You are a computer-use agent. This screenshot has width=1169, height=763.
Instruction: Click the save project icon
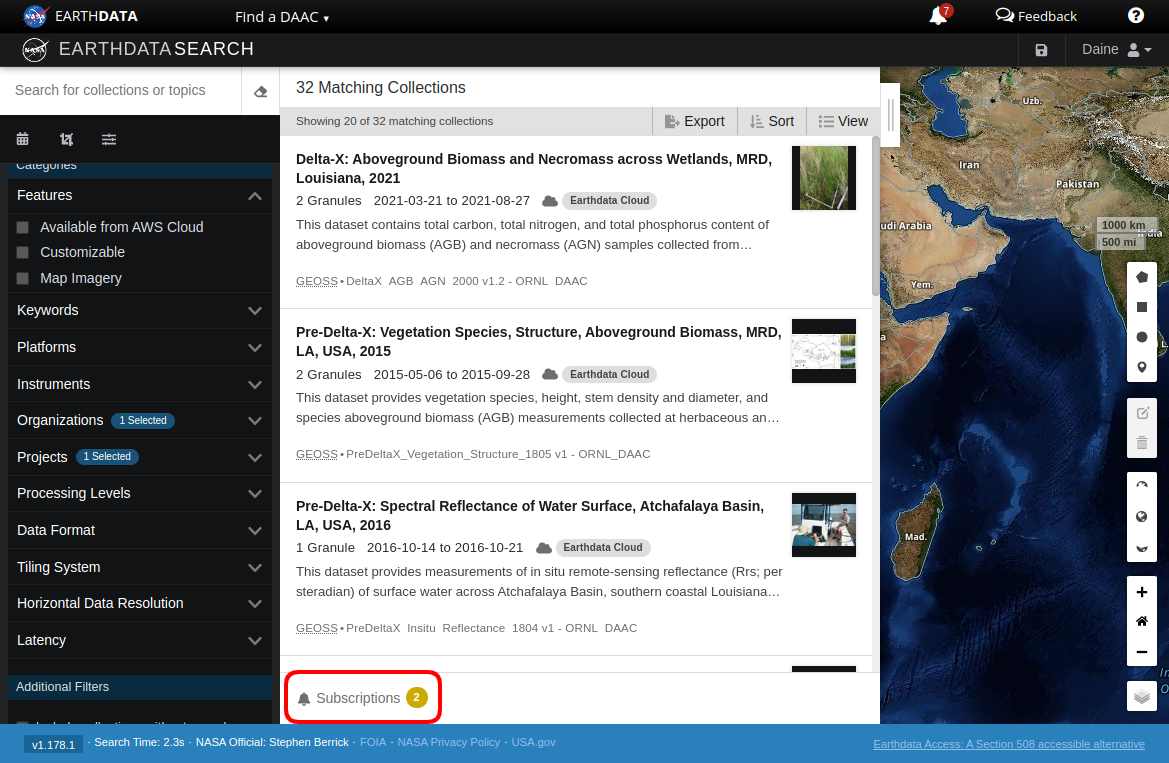point(1042,50)
